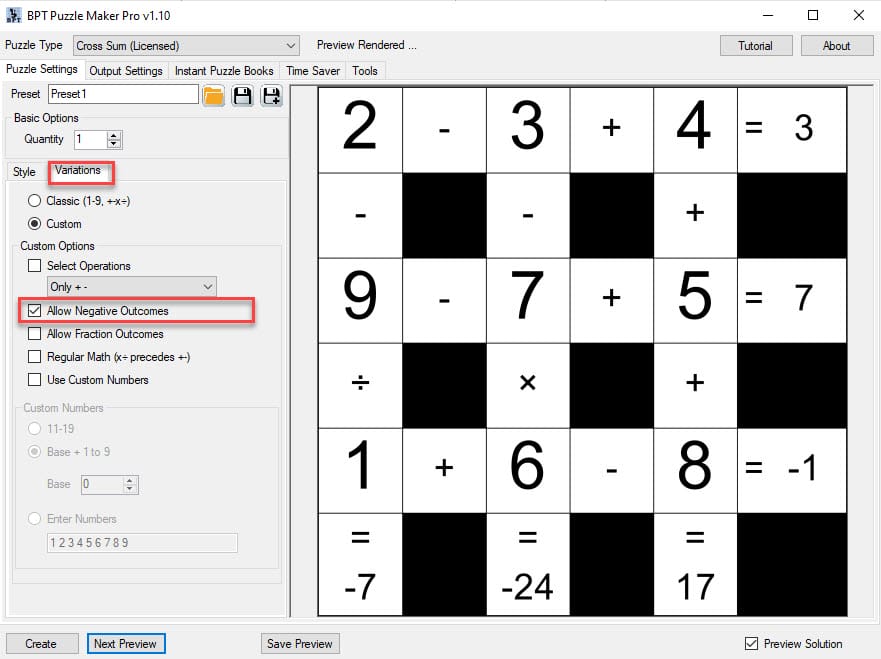Image resolution: width=881 pixels, height=659 pixels.
Task: Switch to the Output Settings tab
Action: [x=126, y=70]
